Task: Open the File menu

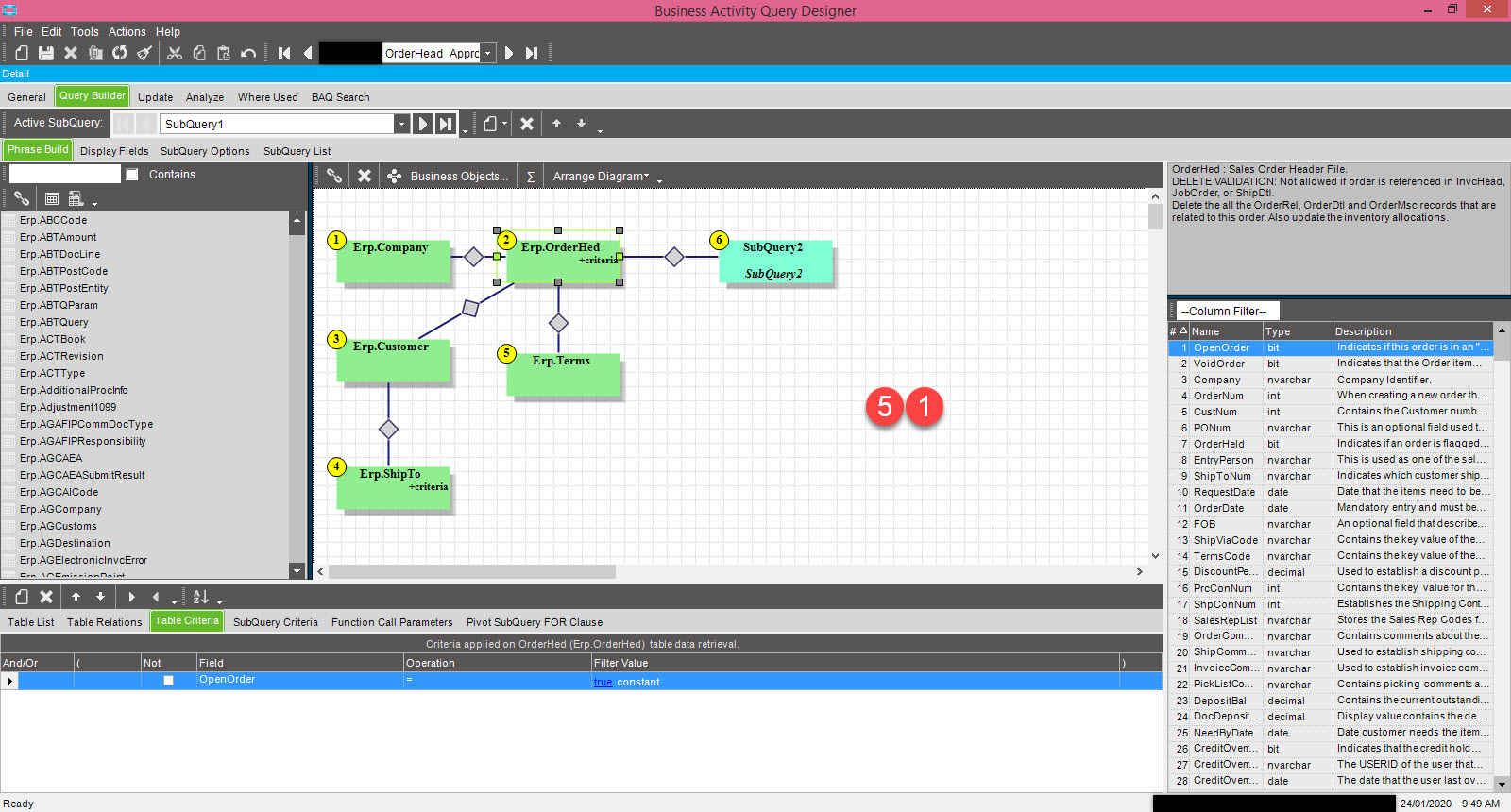Action: pyautogui.click(x=24, y=32)
